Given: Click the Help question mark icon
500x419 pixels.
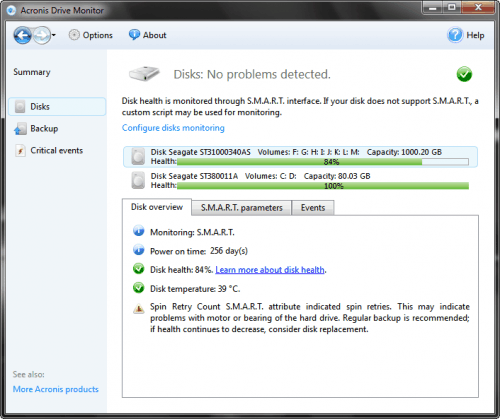Looking at the screenshot, I should click(x=455, y=35).
